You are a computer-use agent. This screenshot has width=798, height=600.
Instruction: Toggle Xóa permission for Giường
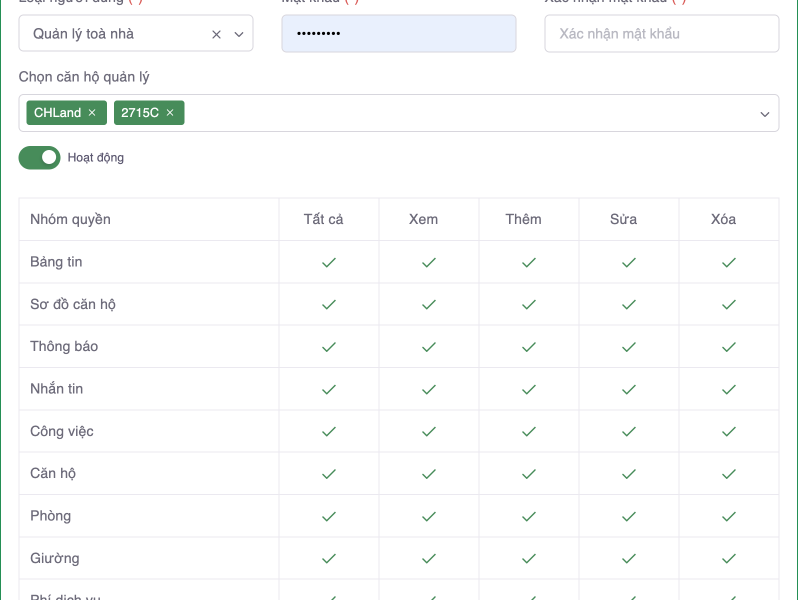tap(728, 558)
